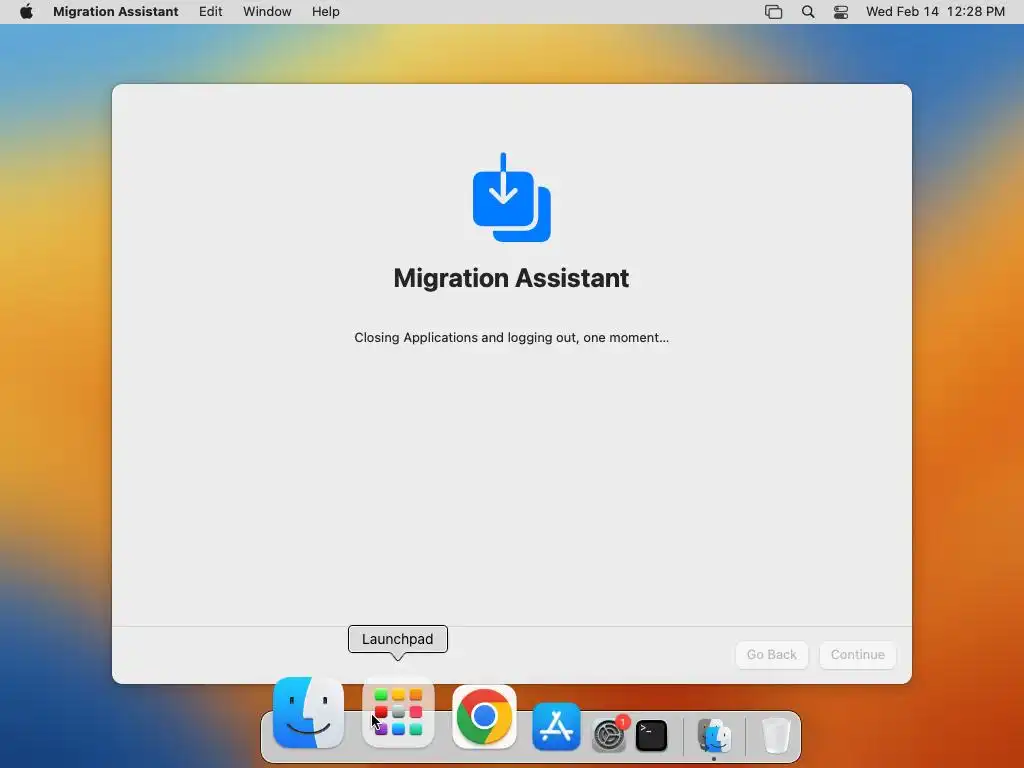Viewport: 1024px width, 768px height.
Task: Open the Migration Assistant app menu
Action: (116, 12)
